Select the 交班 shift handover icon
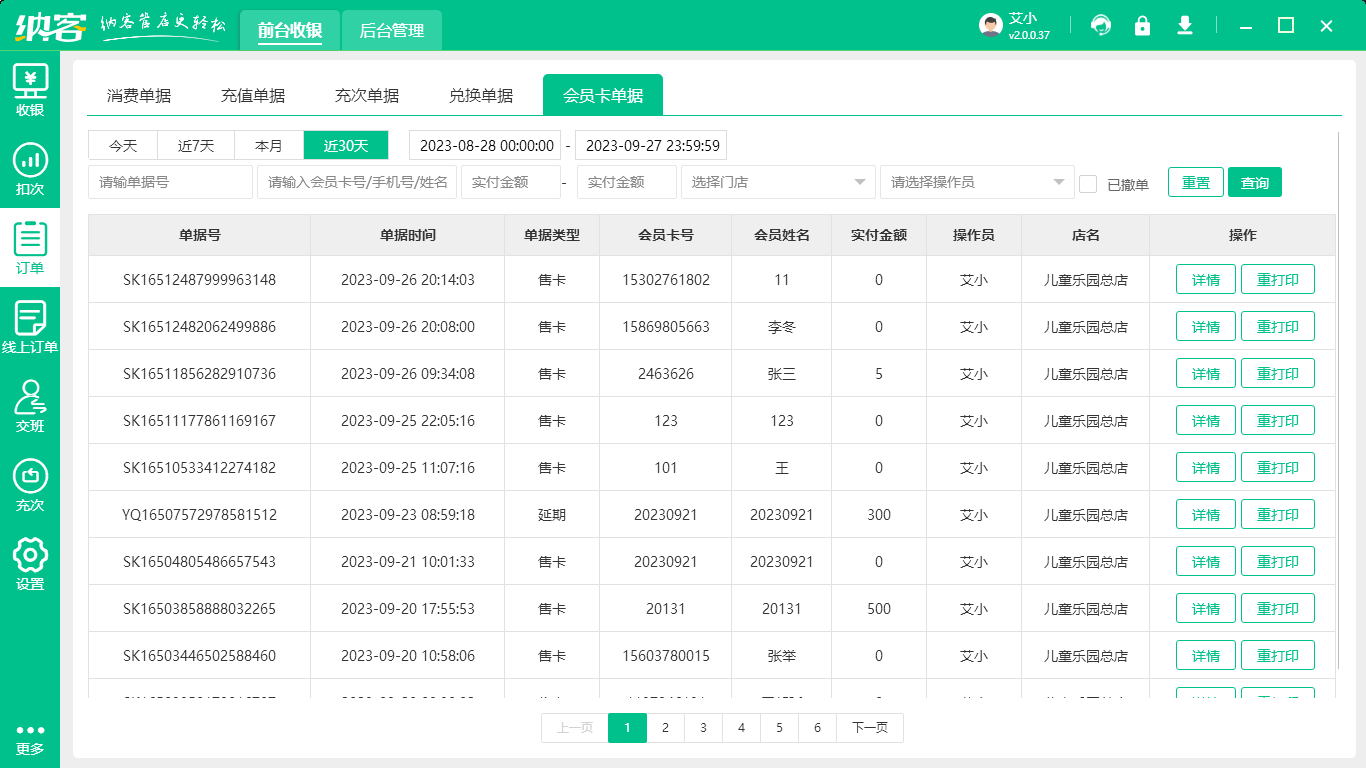This screenshot has height=768, width=1366. (x=30, y=405)
